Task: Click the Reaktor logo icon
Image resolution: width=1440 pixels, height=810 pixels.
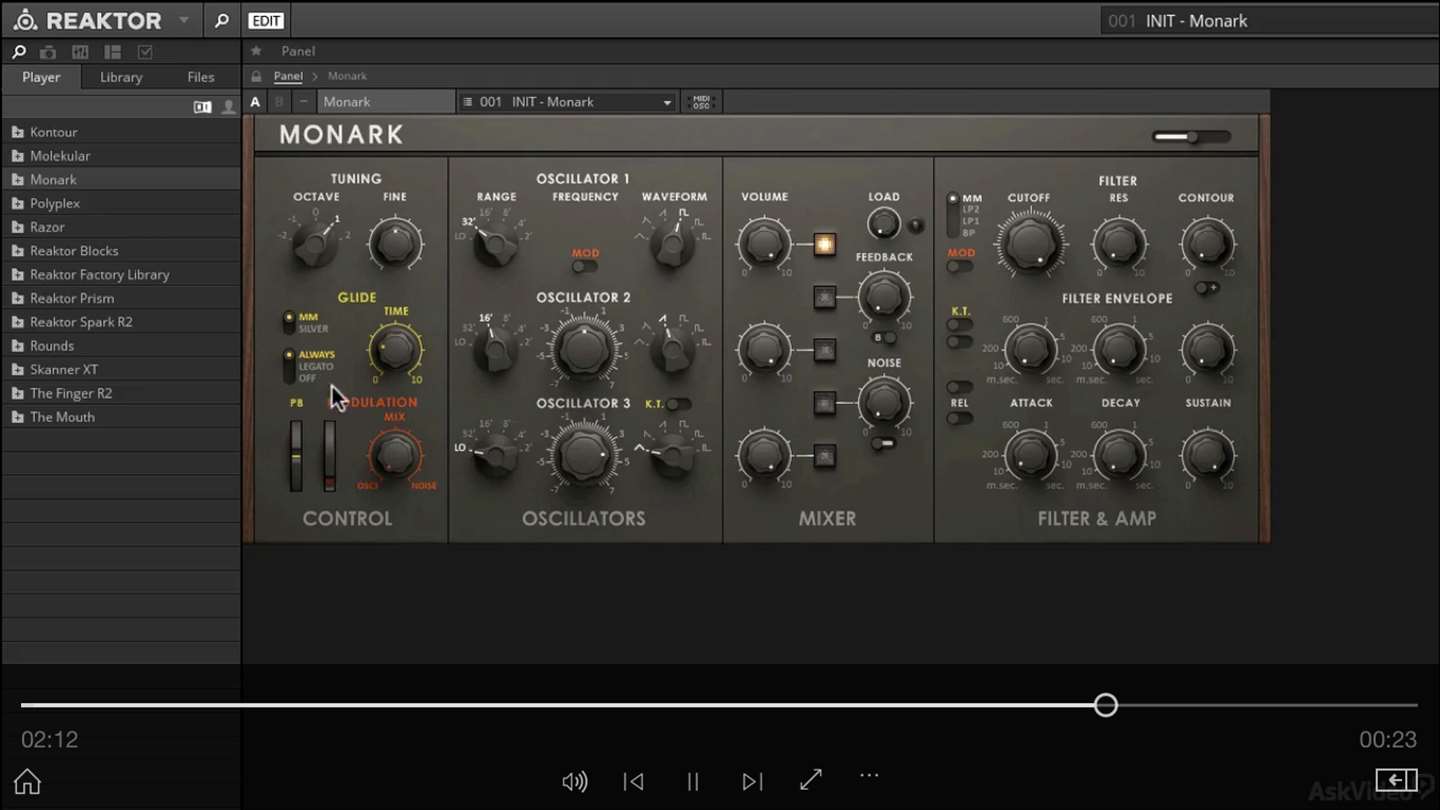Action: [25, 20]
